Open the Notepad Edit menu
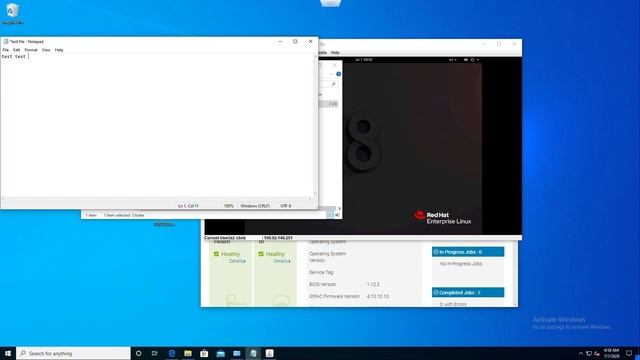Screen dimensions: 640x360 (16, 50)
